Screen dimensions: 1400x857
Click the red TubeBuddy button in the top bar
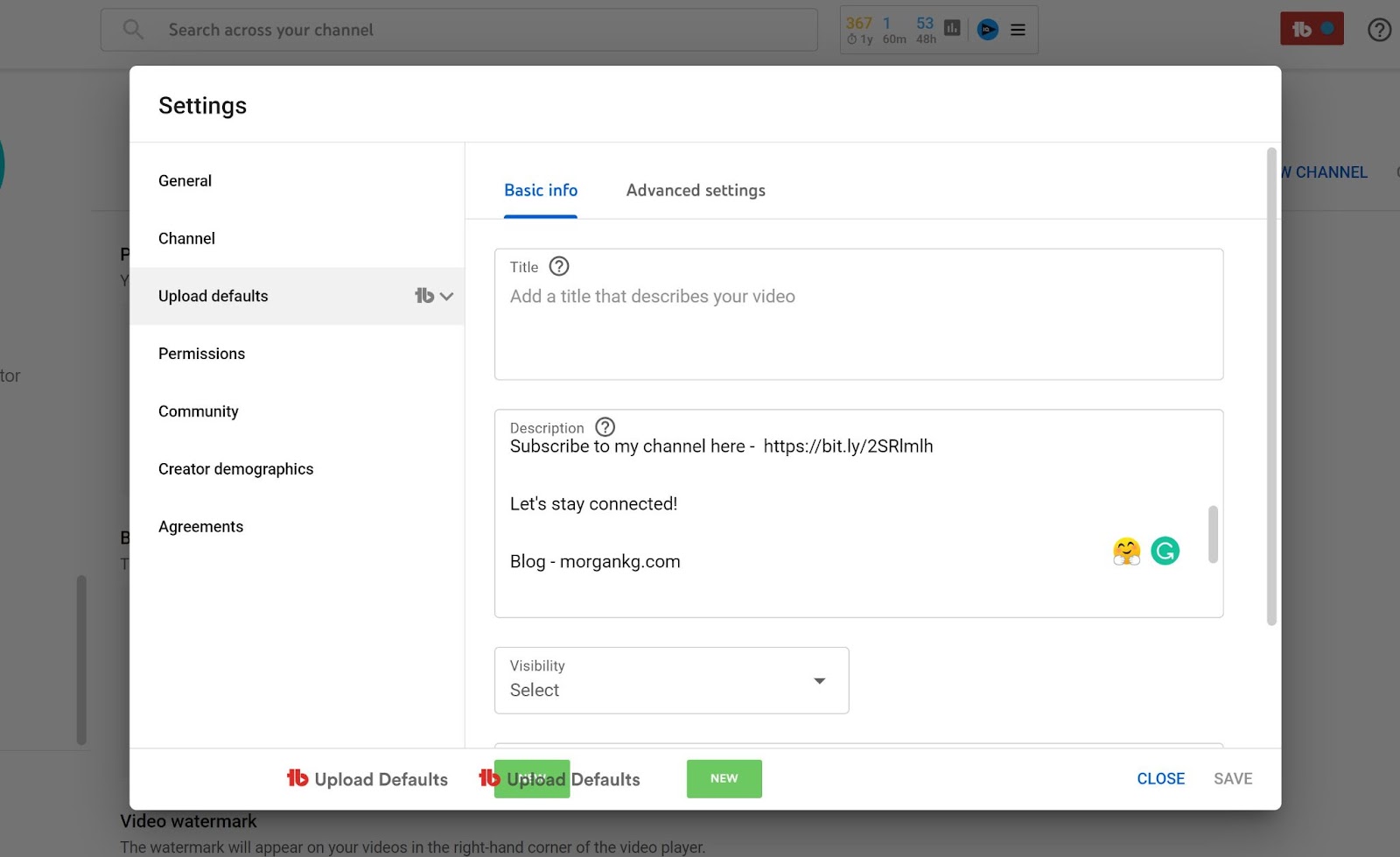pyautogui.click(x=1312, y=29)
